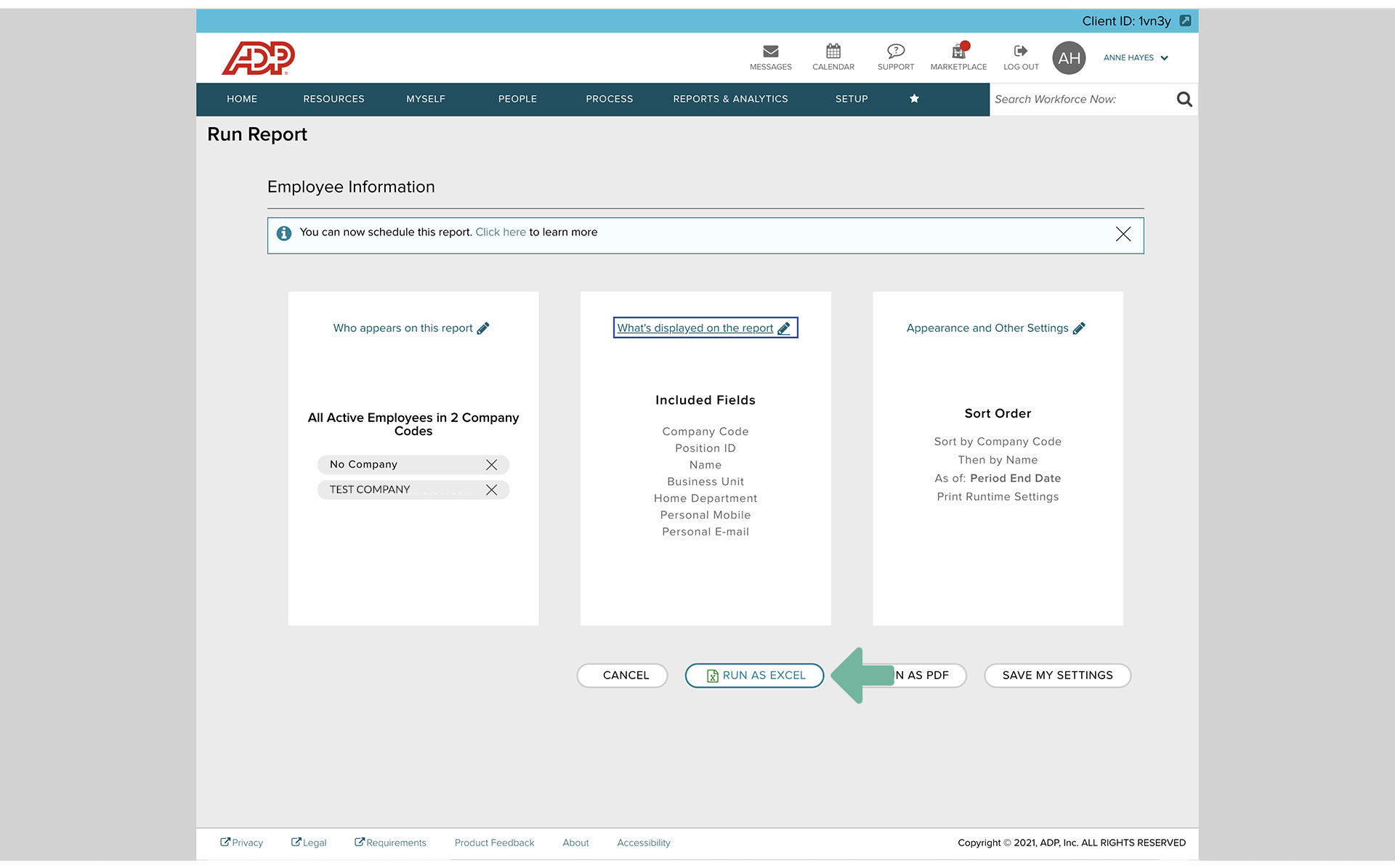Open the Legal footer link
The height and width of the screenshot is (868, 1395).
309,843
